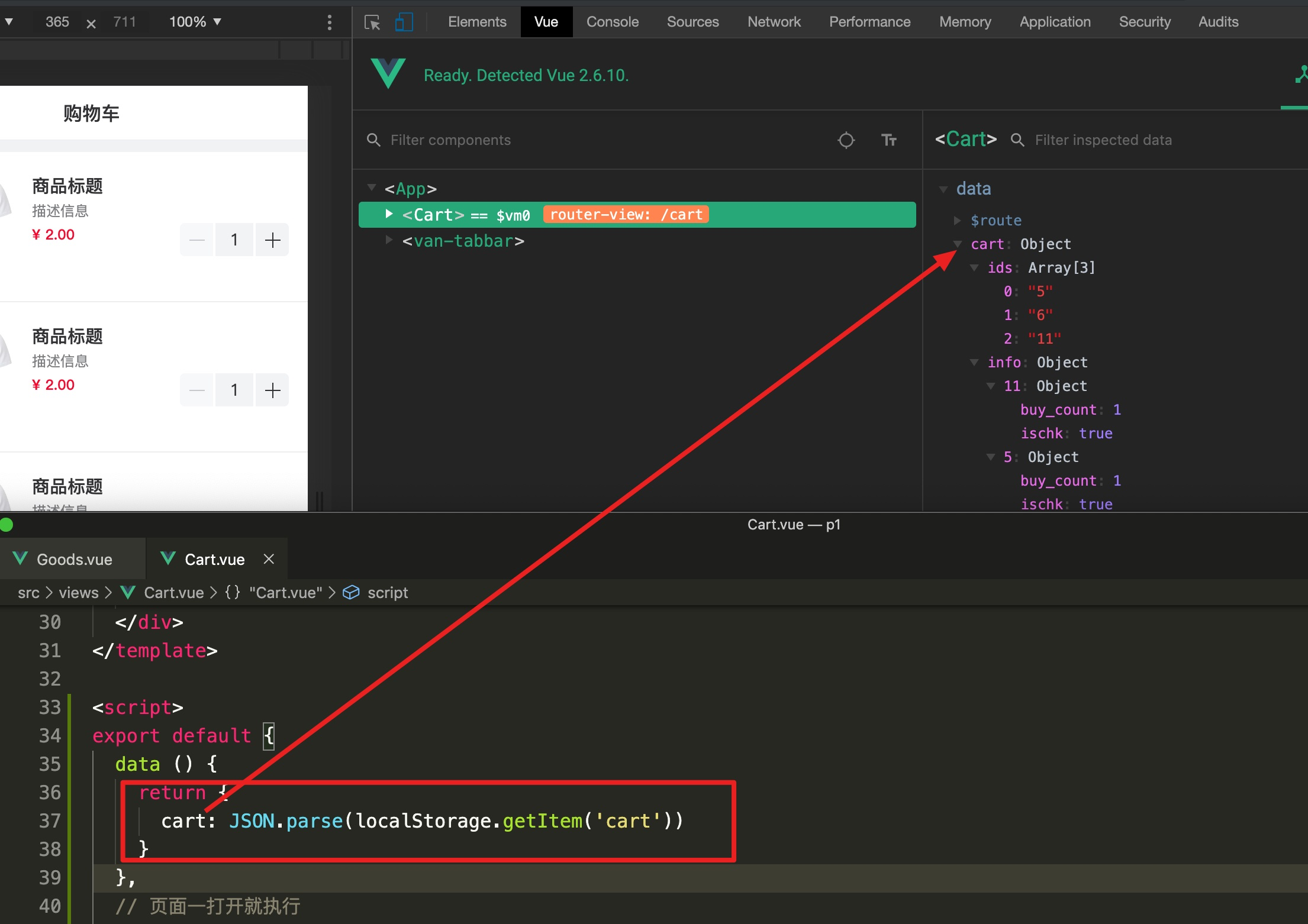Open the 100% zoom dropdown

pos(195,22)
